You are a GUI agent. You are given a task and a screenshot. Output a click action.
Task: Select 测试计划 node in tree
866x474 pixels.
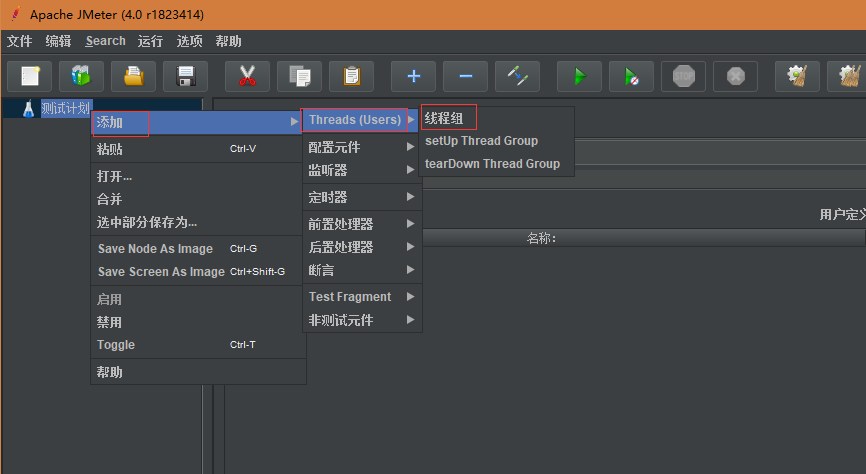click(x=65, y=108)
